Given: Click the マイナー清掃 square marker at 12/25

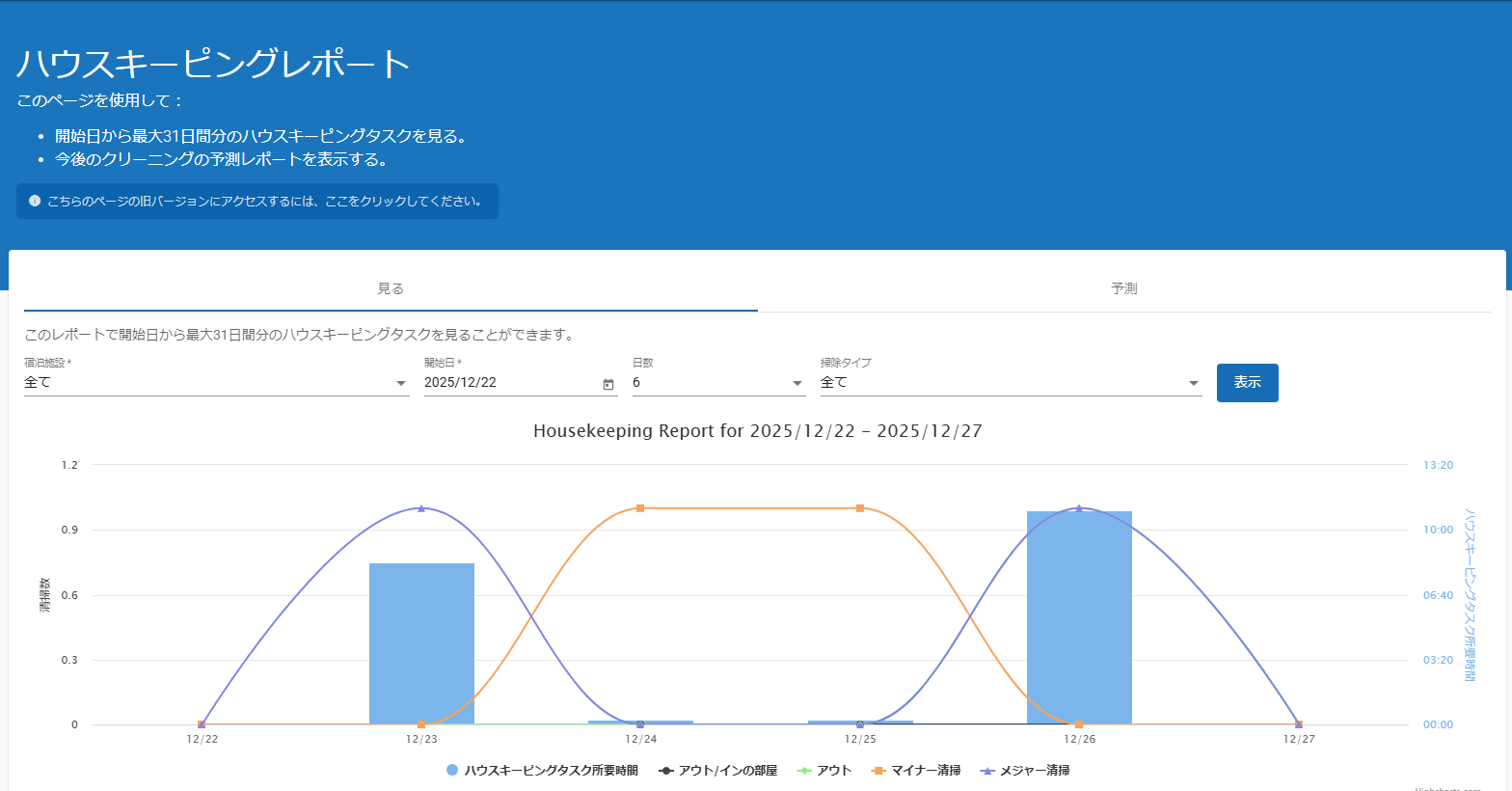Looking at the screenshot, I should [x=860, y=508].
